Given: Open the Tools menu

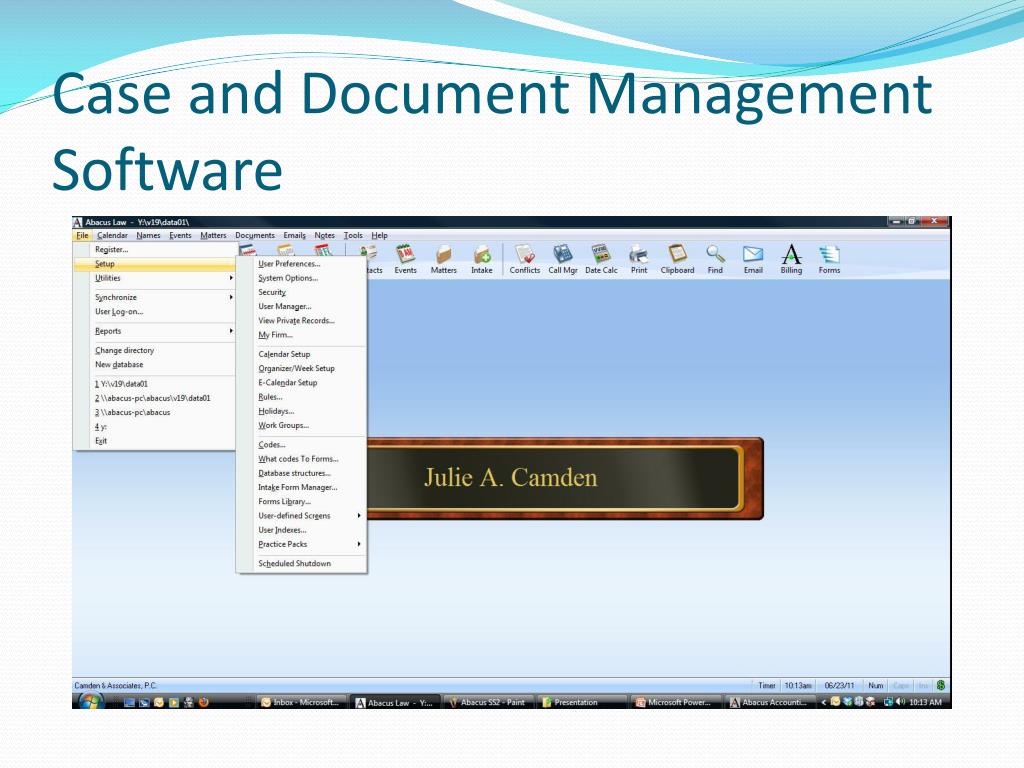Looking at the screenshot, I should 353,235.
